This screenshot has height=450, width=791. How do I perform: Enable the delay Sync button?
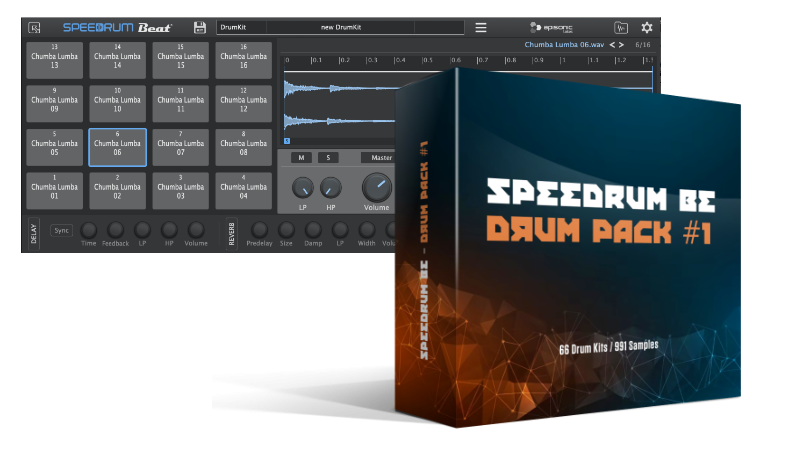tap(62, 230)
